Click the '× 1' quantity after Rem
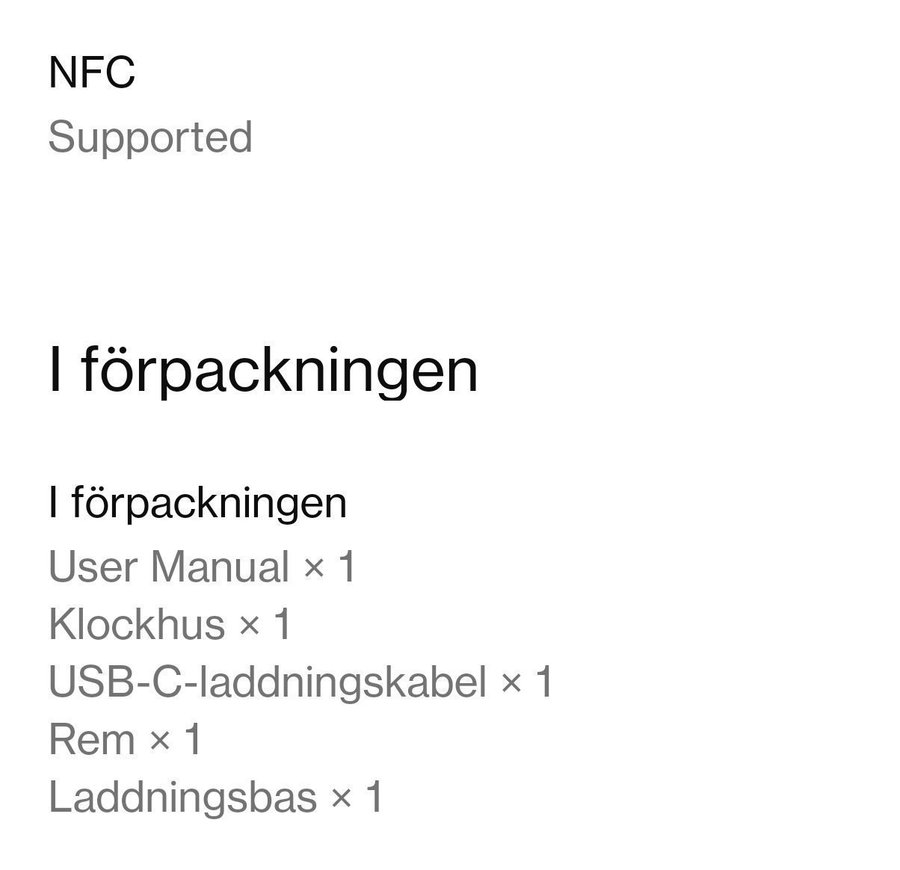900x870 pixels. coord(175,741)
